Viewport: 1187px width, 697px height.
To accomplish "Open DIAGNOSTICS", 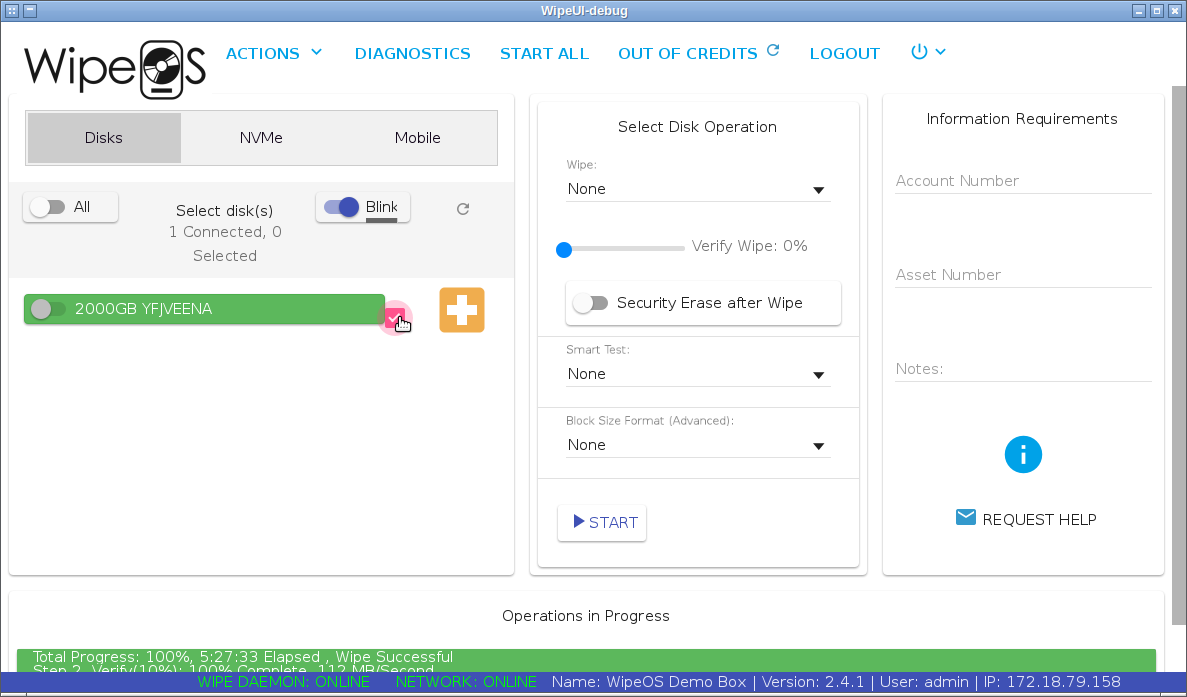I will click(413, 54).
